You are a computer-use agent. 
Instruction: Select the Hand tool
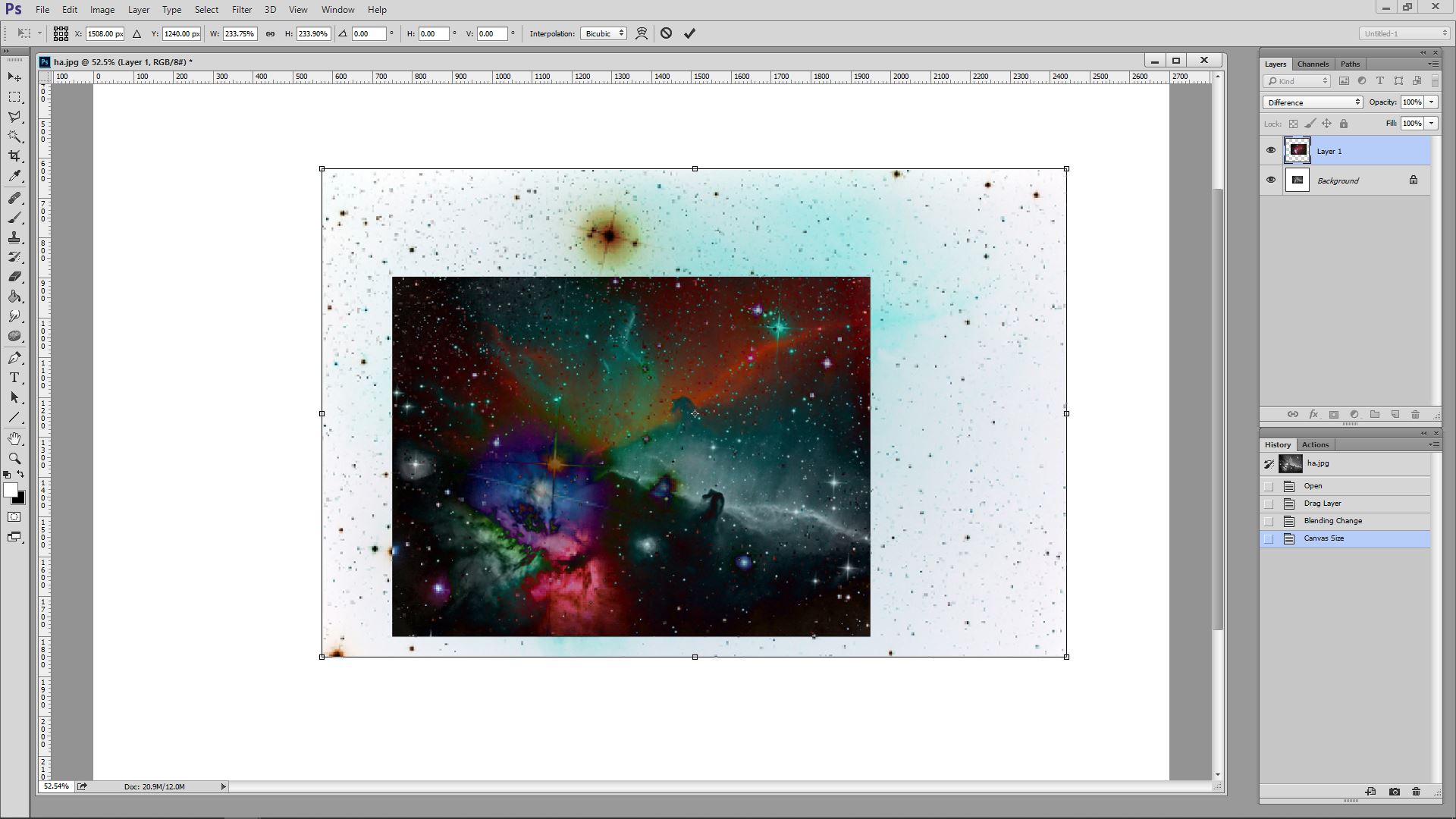14,439
